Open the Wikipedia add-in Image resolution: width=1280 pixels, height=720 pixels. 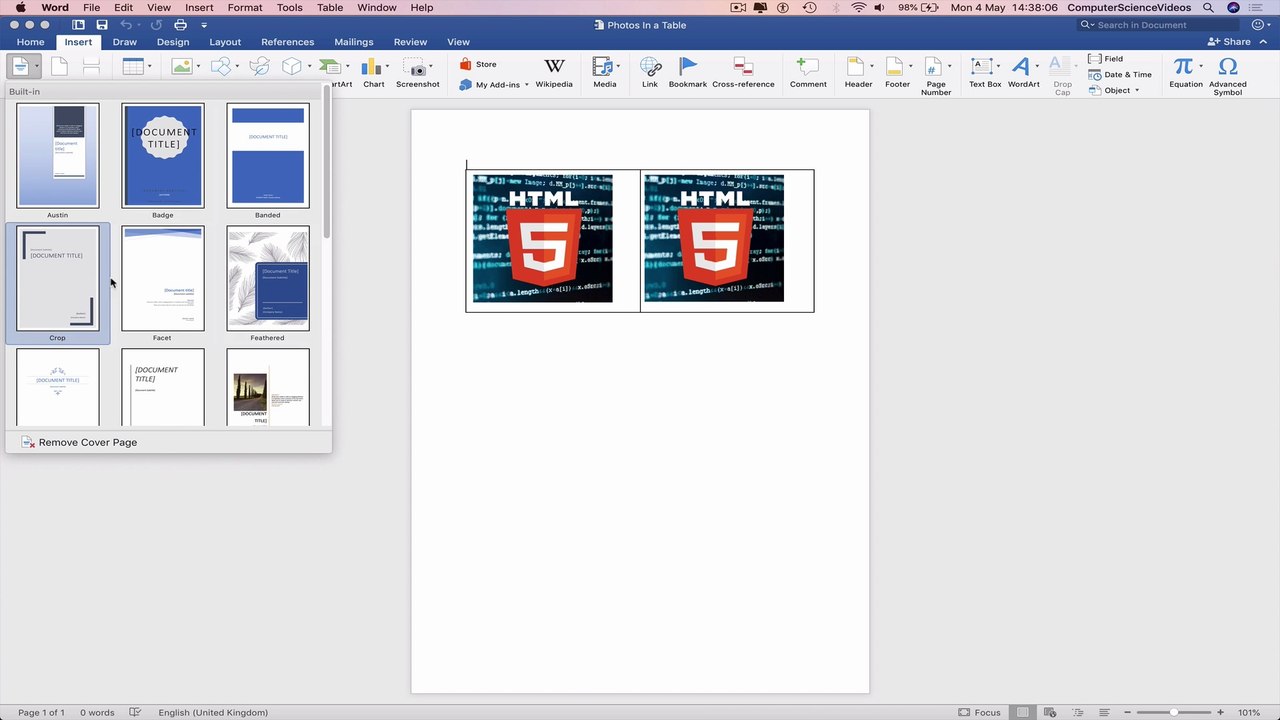click(x=554, y=72)
